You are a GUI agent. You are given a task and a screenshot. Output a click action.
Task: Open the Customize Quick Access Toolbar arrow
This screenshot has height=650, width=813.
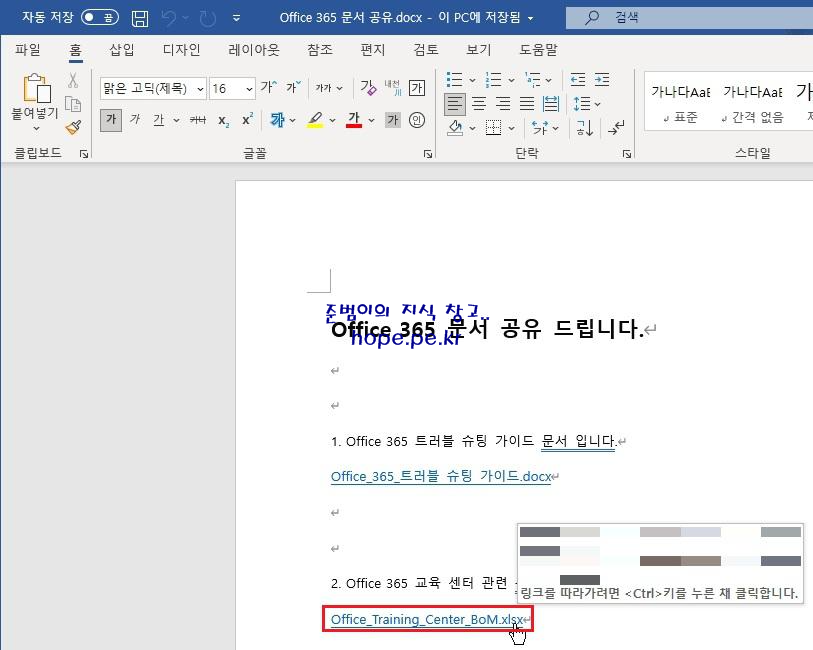[x=236, y=18]
